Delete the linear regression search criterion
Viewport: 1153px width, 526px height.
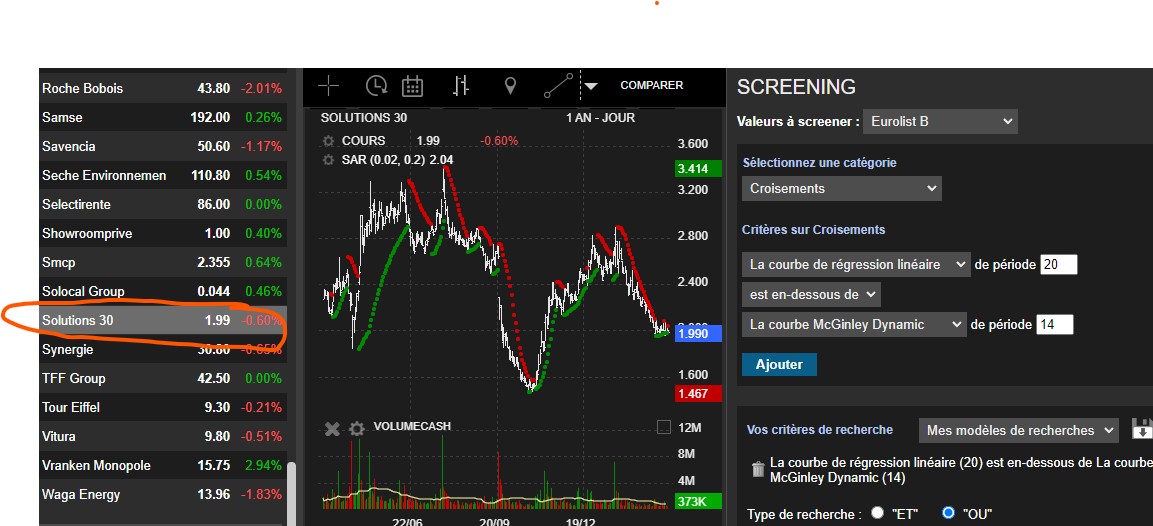tap(757, 469)
